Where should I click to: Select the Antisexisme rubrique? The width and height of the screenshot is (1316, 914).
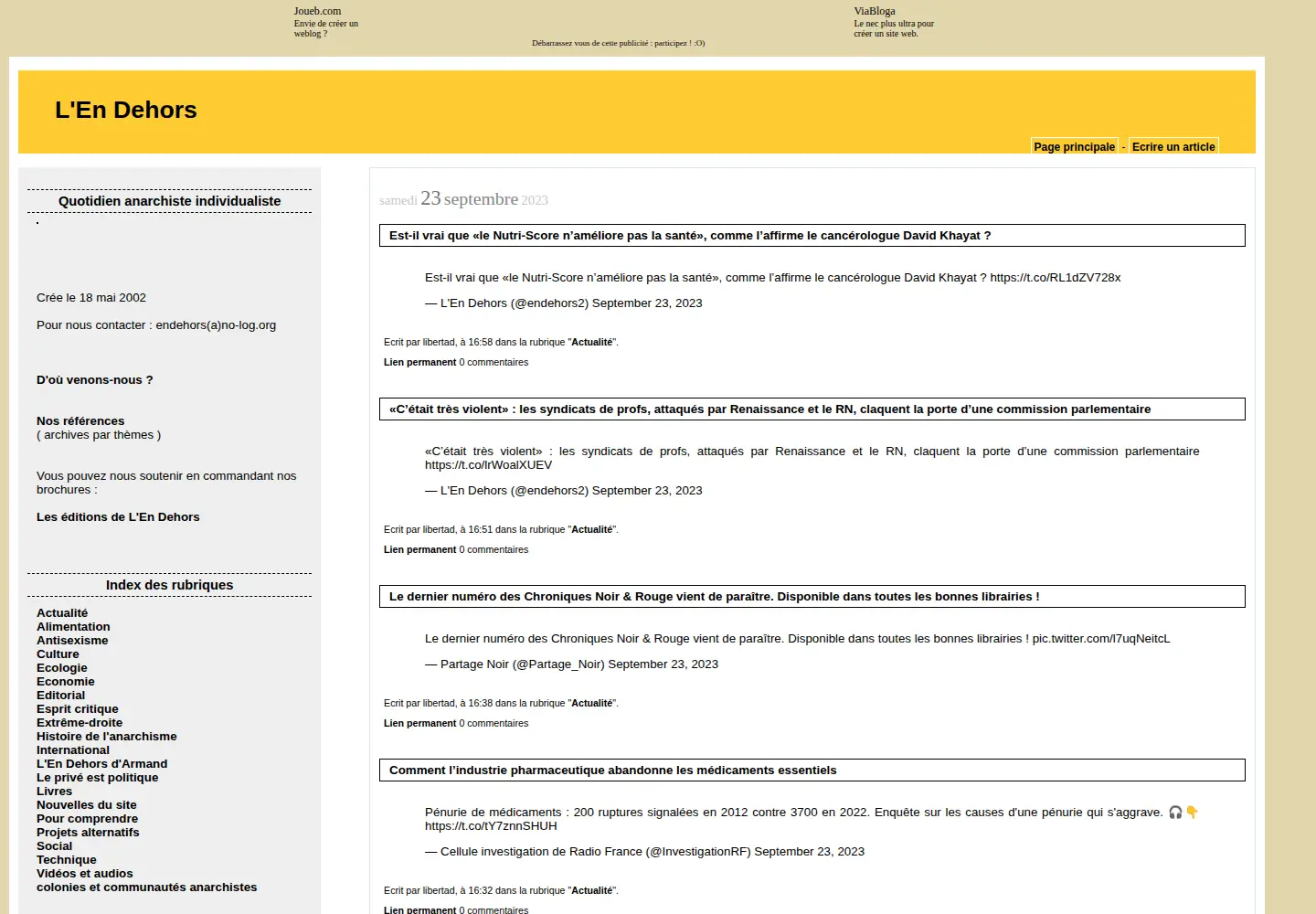(x=72, y=641)
